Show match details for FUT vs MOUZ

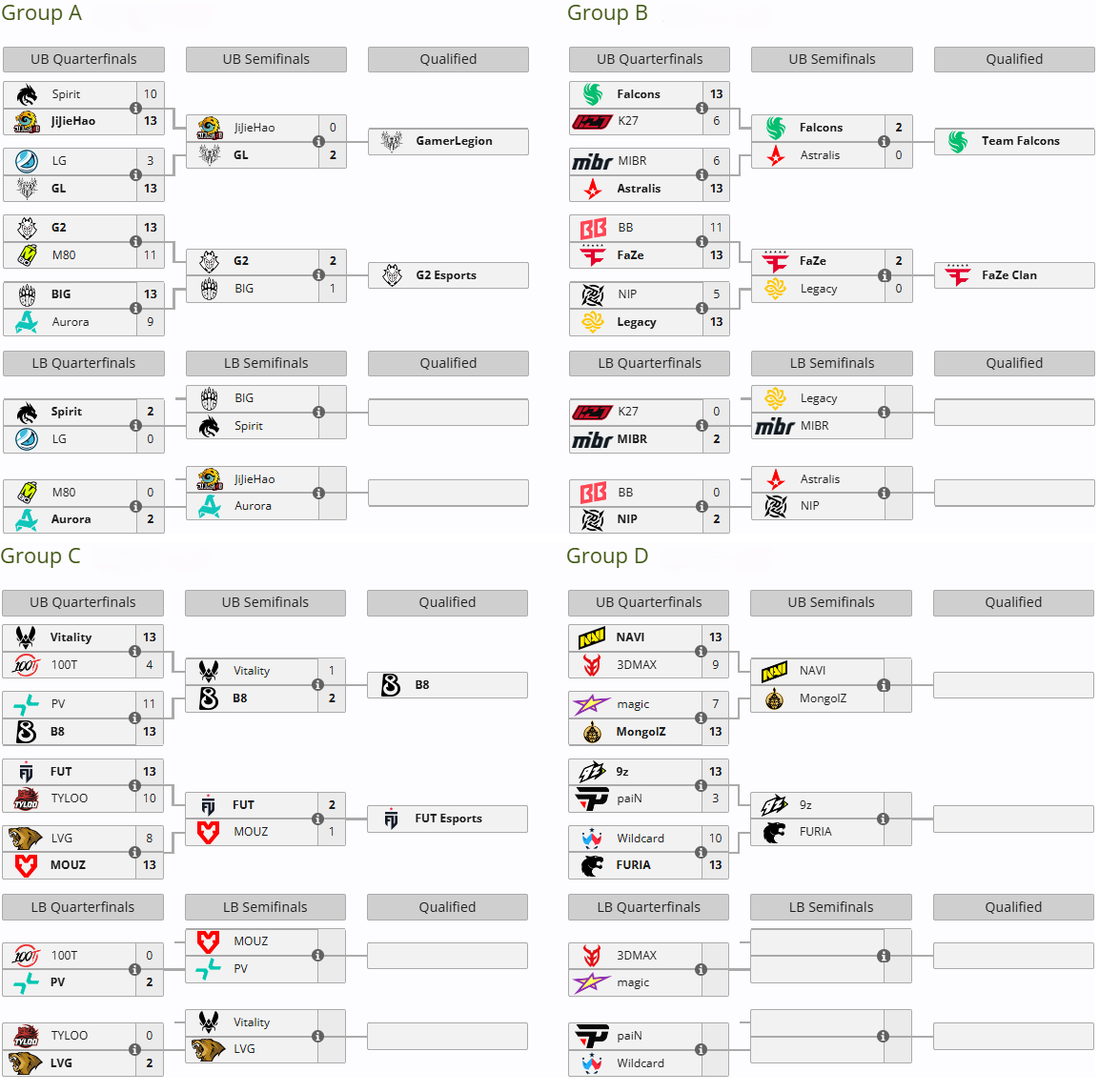[x=317, y=819]
